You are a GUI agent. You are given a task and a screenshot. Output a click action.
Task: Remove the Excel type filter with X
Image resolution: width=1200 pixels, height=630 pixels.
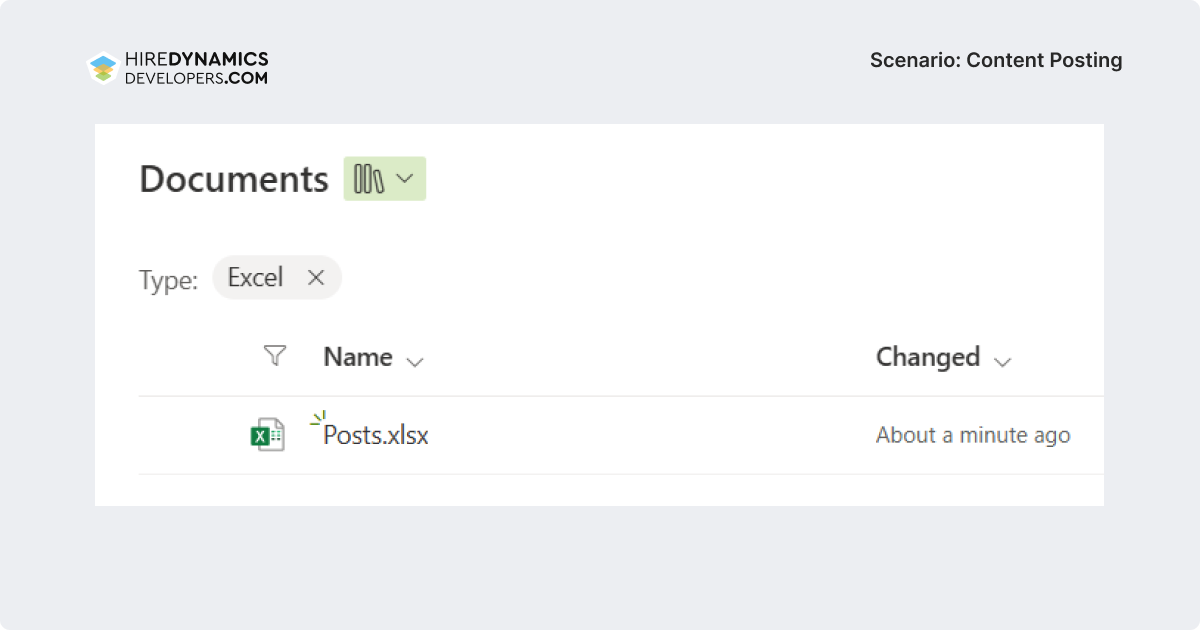[316, 277]
